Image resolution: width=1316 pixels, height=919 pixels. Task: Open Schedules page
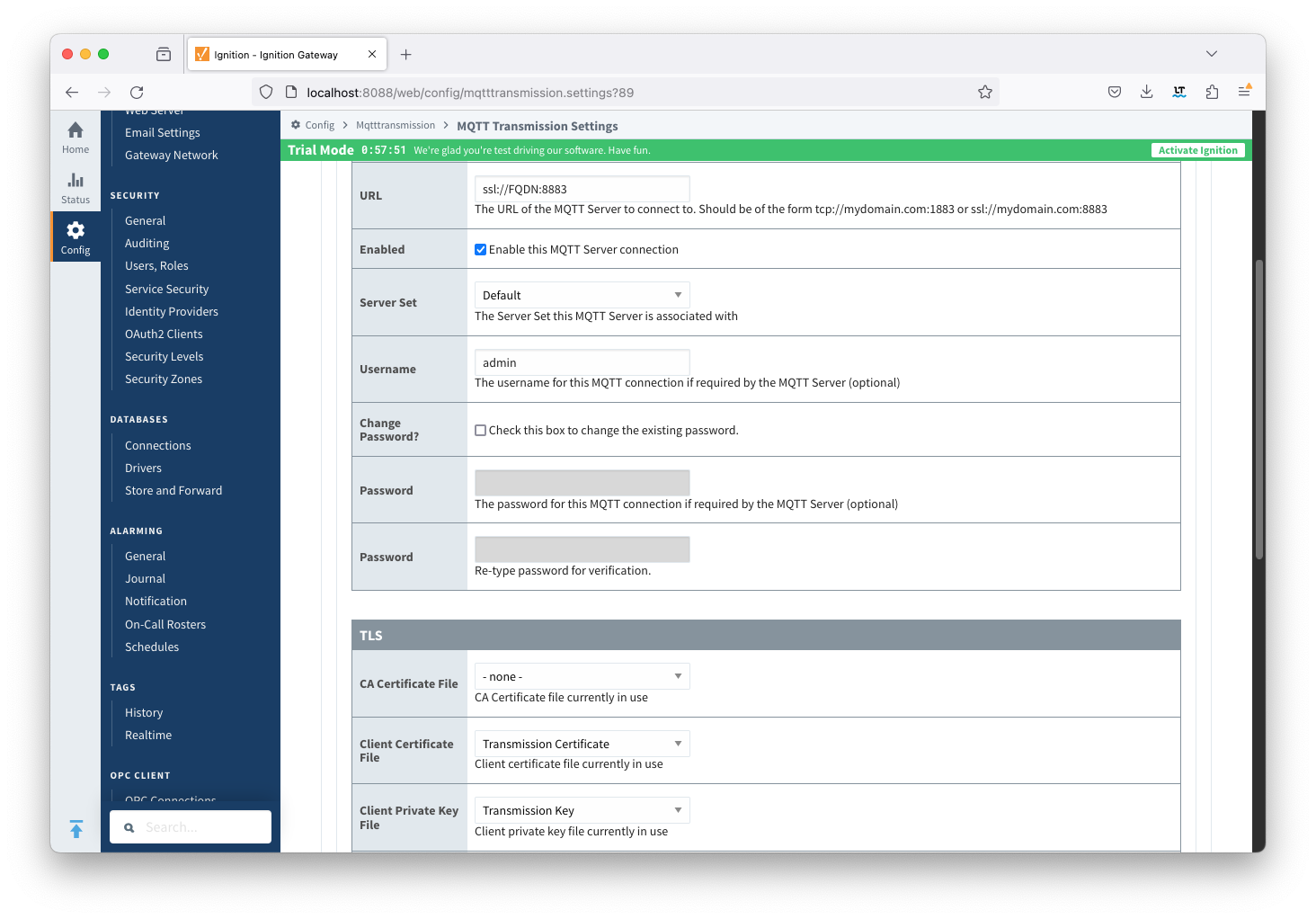(x=152, y=647)
